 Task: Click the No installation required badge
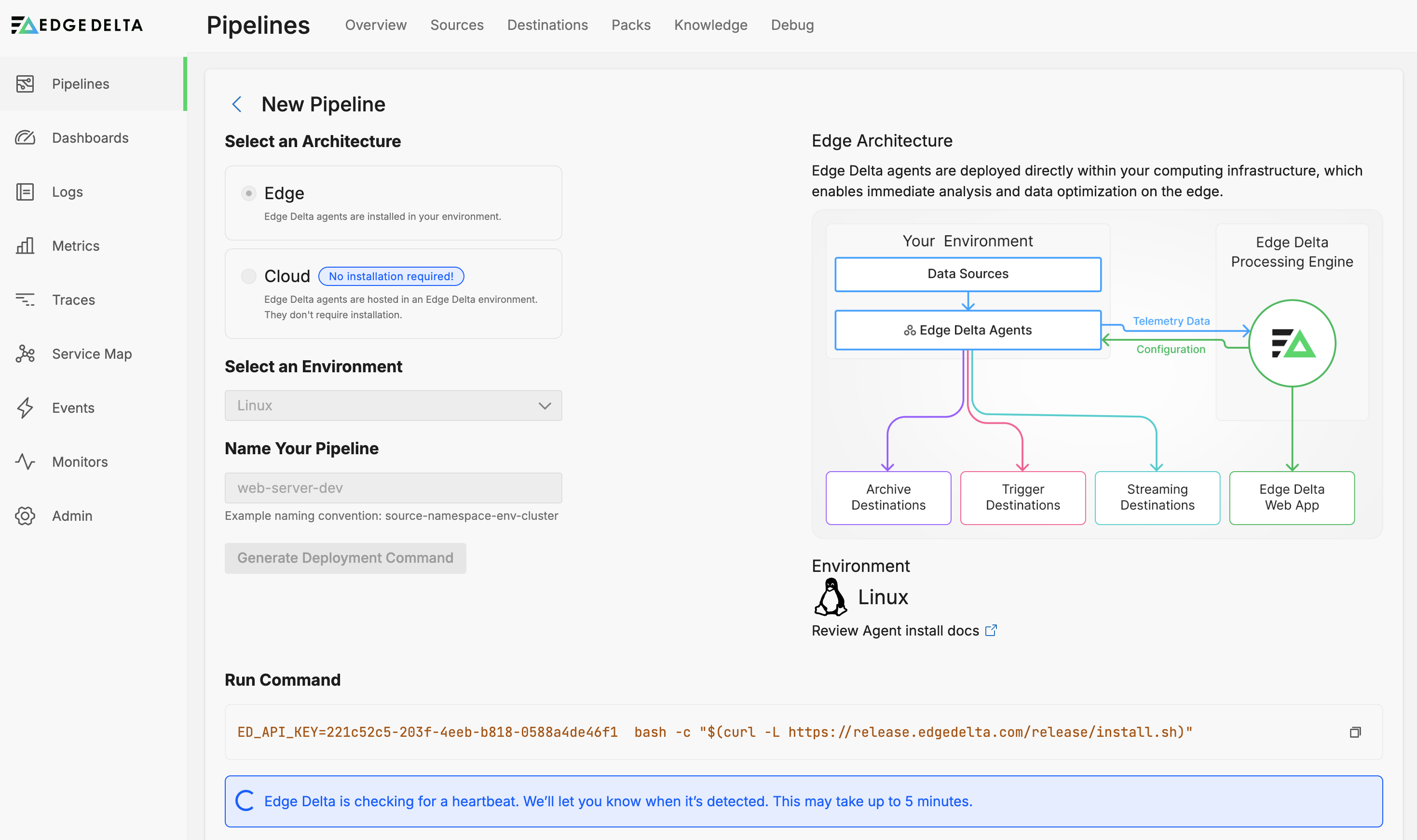(391, 276)
